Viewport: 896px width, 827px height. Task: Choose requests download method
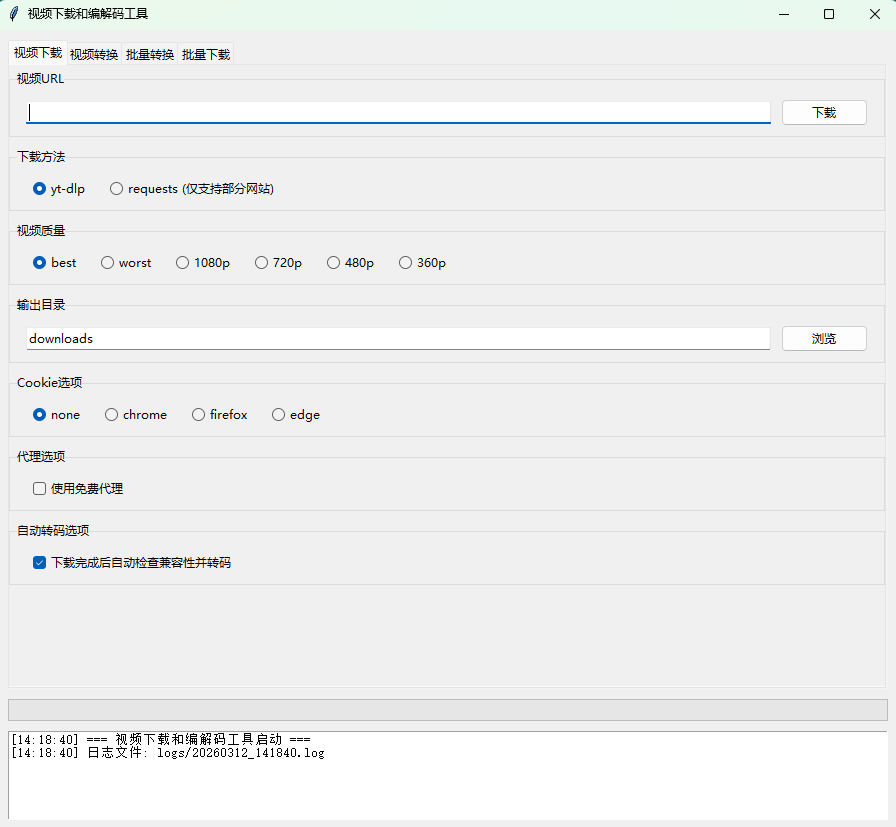(116, 188)
